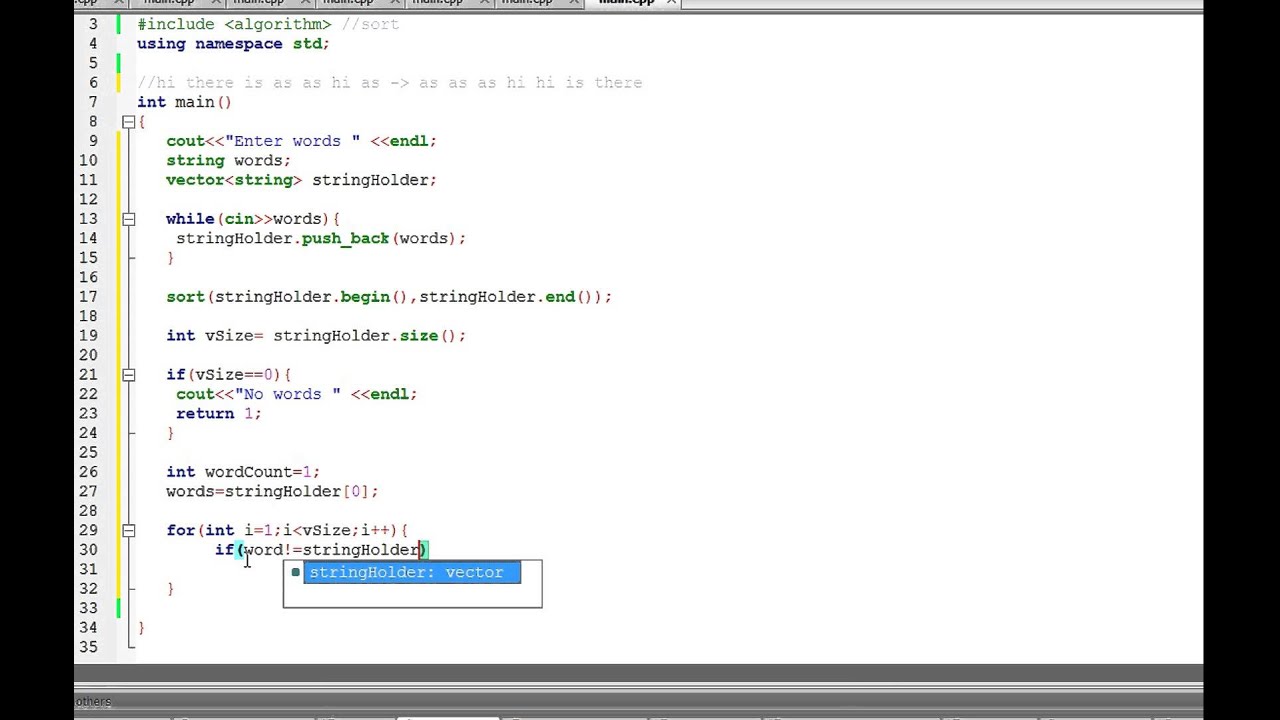Image resolution: width=1280 pixels, height=720 pixels.
Task: Click line number 35 in the margin
Action: (x=86, y=647)
